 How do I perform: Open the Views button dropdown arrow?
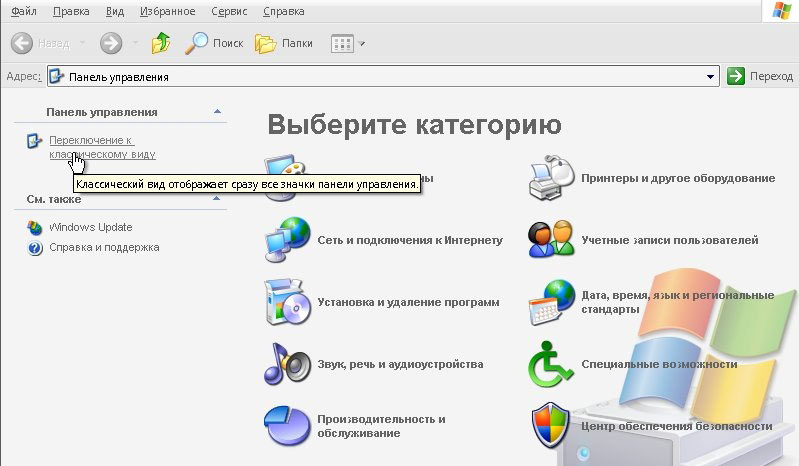[x=362, y=44]
